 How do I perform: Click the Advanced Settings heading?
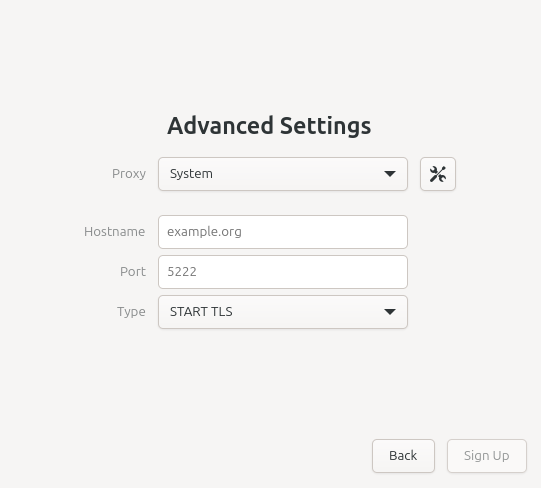tap(269, 126)
